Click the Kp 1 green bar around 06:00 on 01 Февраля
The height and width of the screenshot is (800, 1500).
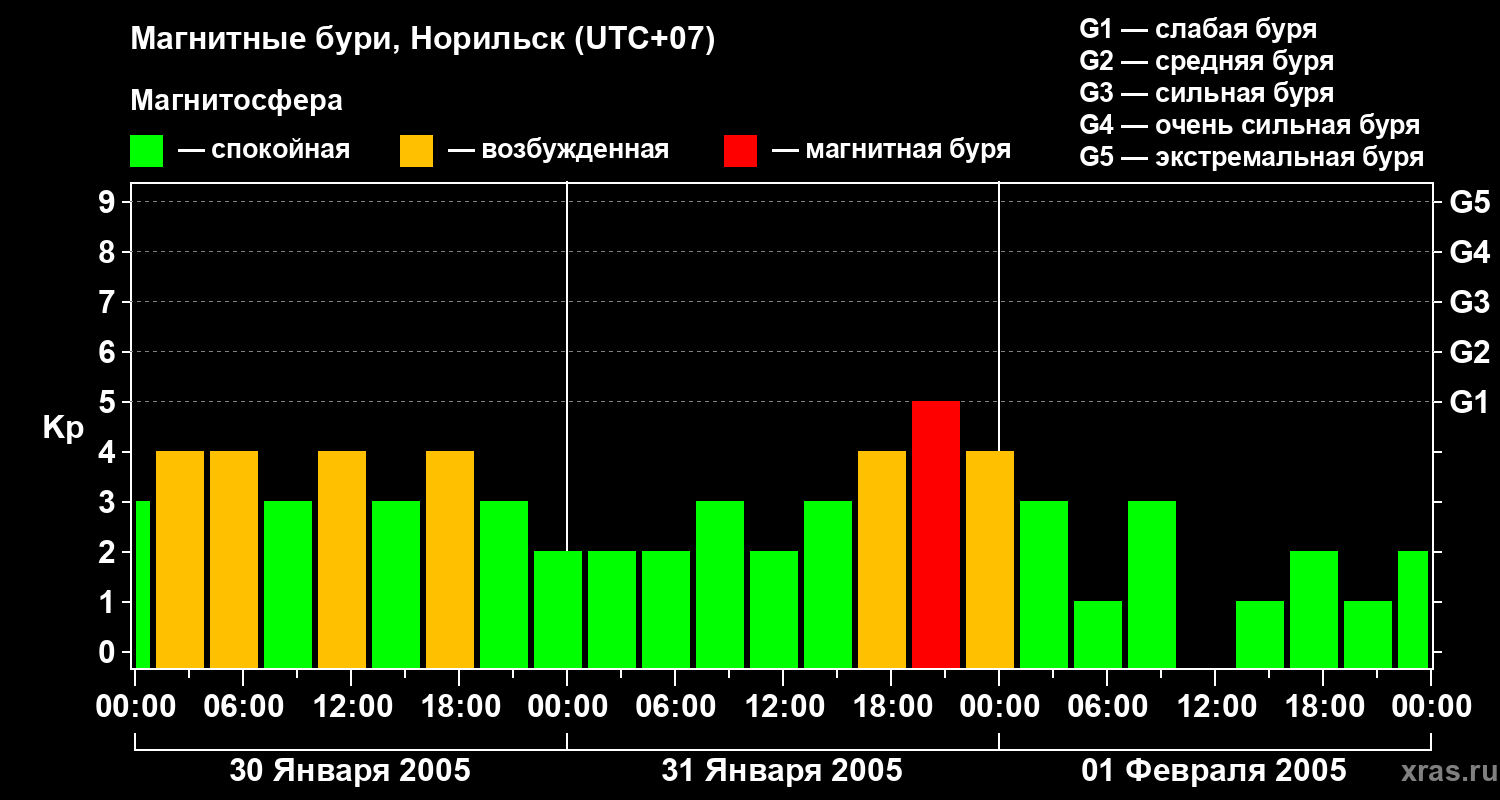(x=1098, y=634)
